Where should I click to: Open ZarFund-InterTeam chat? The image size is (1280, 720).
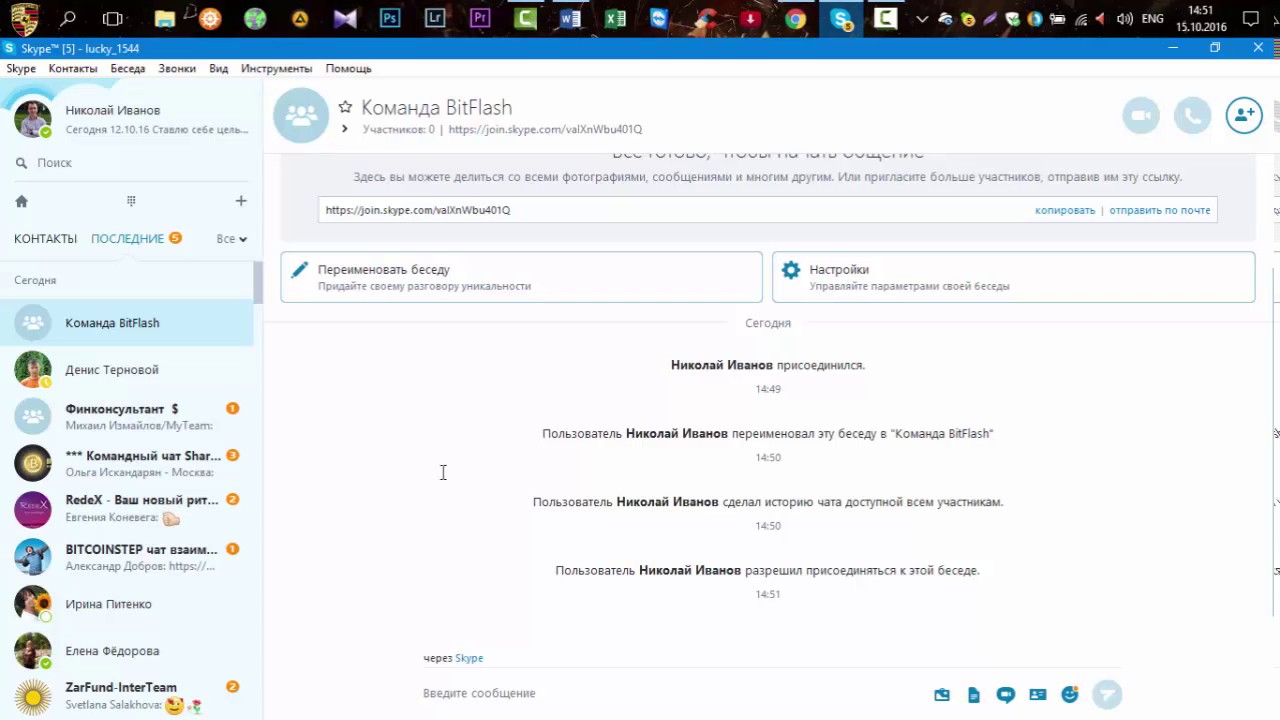click(x=127, y=696)
